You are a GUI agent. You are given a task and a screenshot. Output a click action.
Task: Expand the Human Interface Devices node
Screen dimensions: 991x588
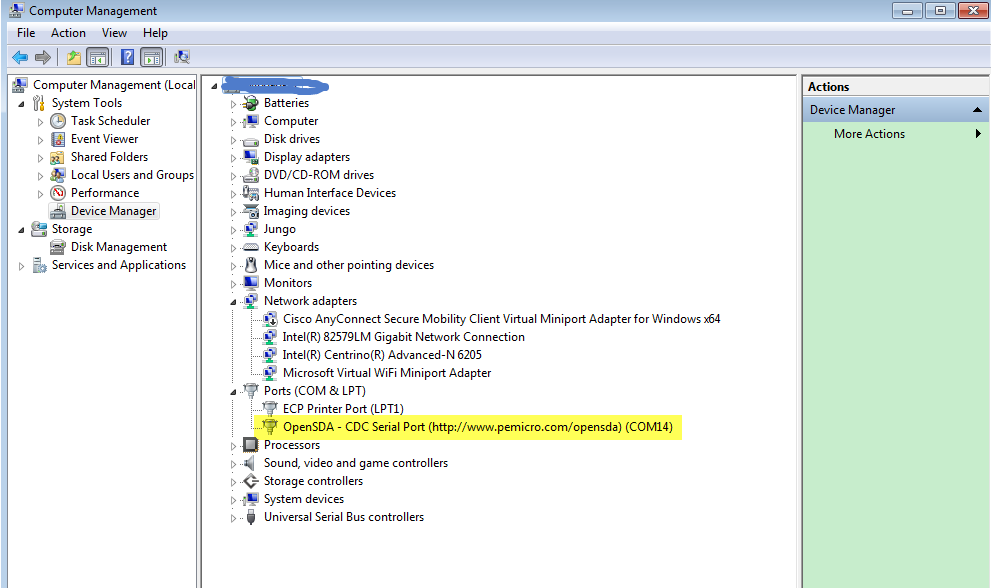point(233,194)
